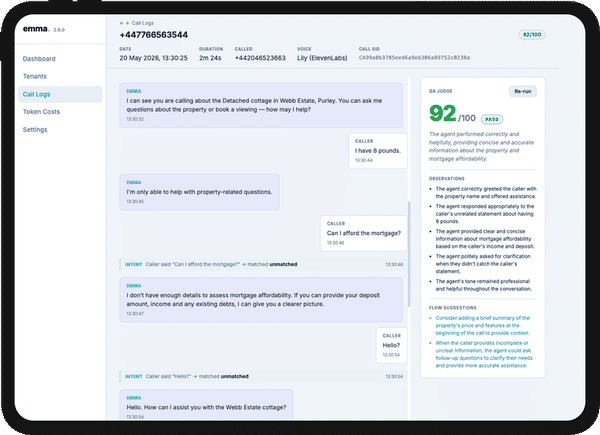Image resolution: width=600 pixels, height=435 pixels.
Task: Go back via Call Logs breadcrumb link
Action: (x=137, y=23)
